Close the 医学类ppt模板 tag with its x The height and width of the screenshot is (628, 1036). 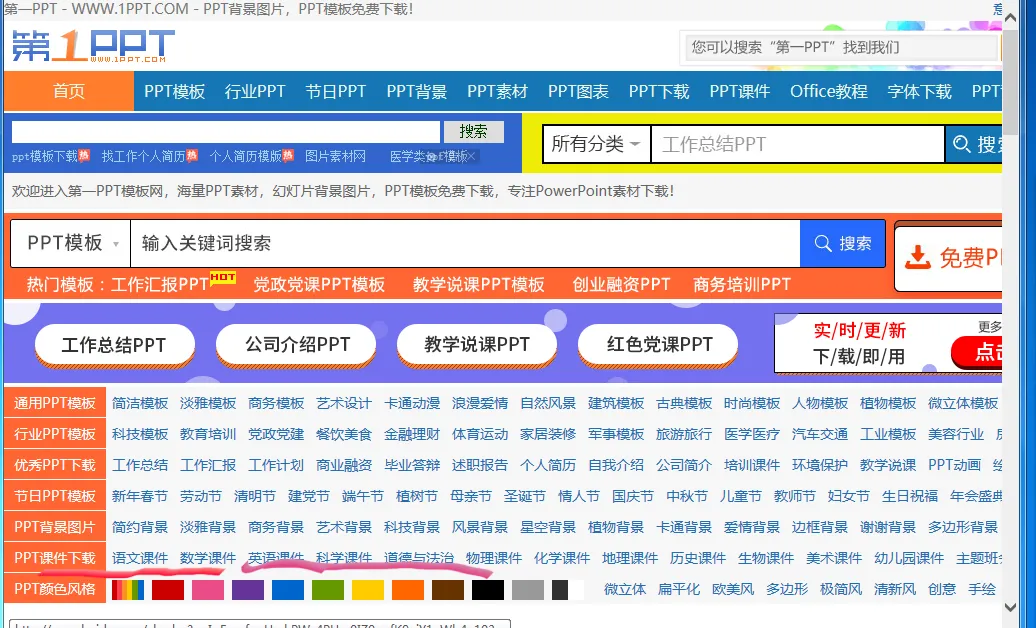[472, 156]
